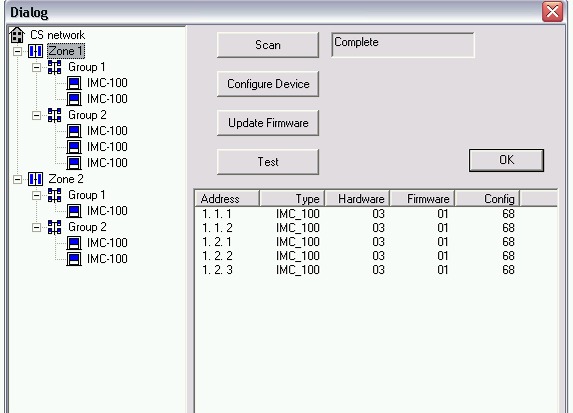The height and width of the screenshot is (413, 573).
Task: Confirm with the OK button
Action: point(506,160)
